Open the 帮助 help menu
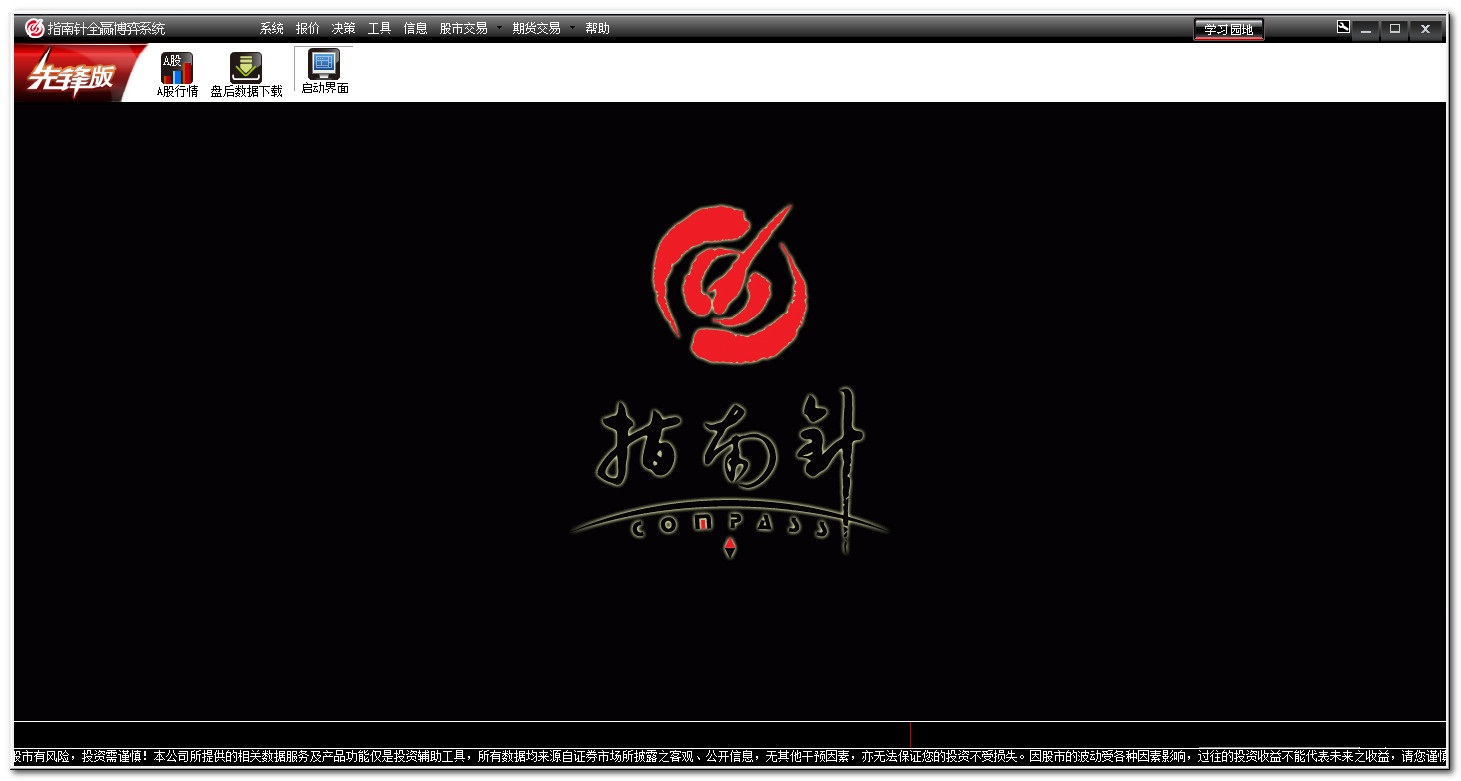1461x781 pixels. click(597, 28)
